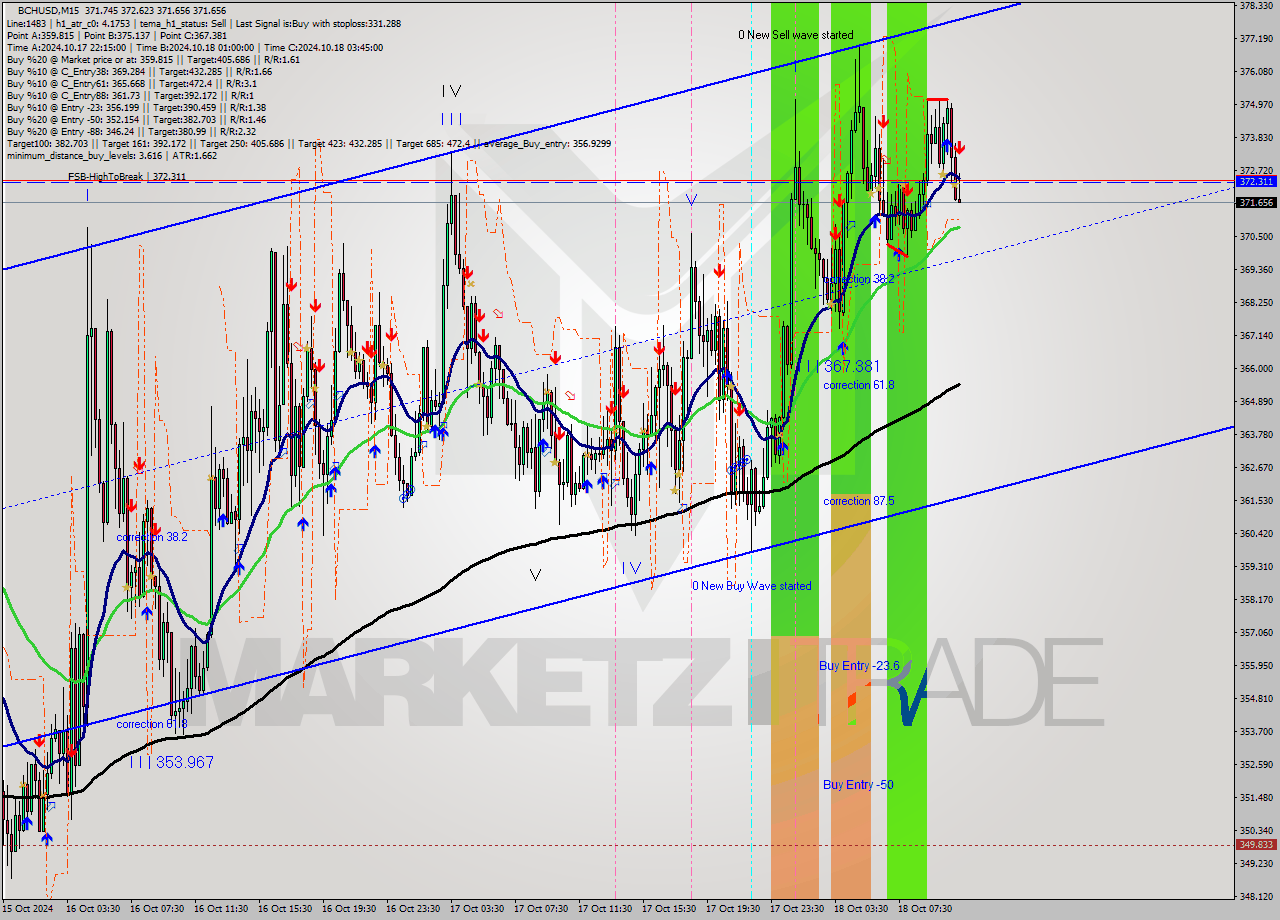Click the '18 Oct 03:30' time axis label
The height and width of the screenshot is (920, 1280).
tap(861, 909)
